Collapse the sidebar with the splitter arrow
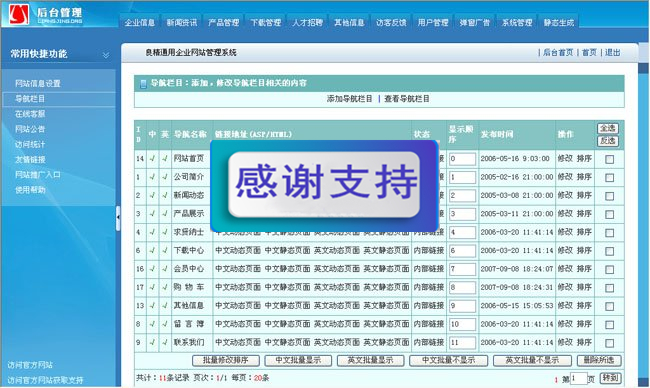 118,217
